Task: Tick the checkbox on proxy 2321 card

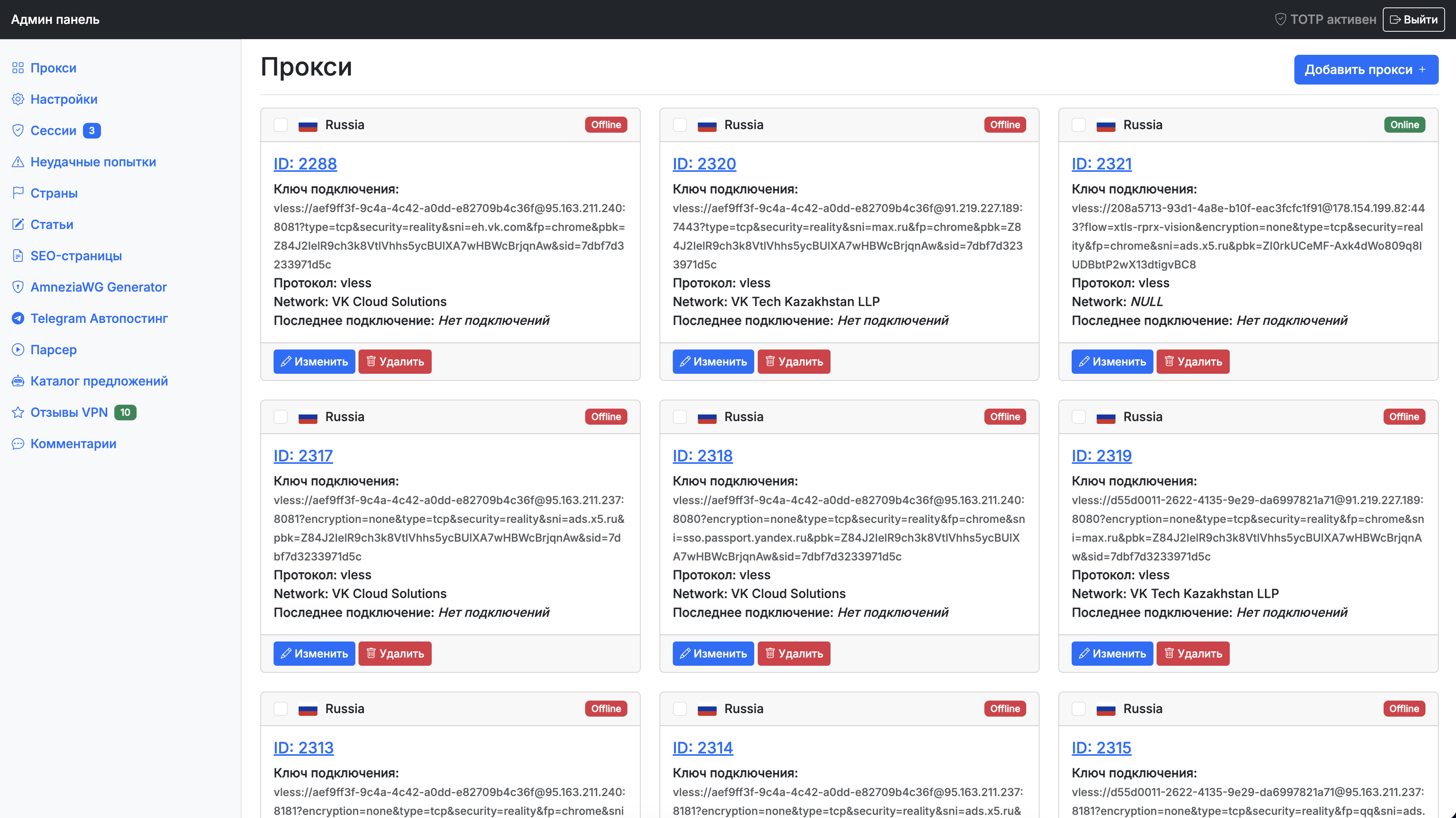Action: tap(1079, 125)
